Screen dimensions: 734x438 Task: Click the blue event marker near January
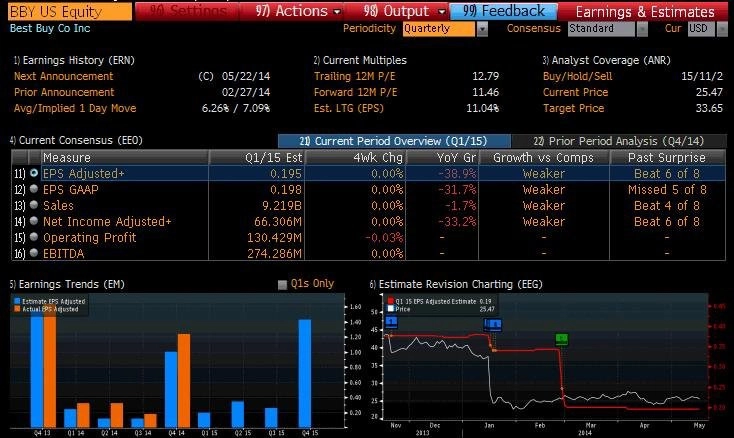[493, 324]
